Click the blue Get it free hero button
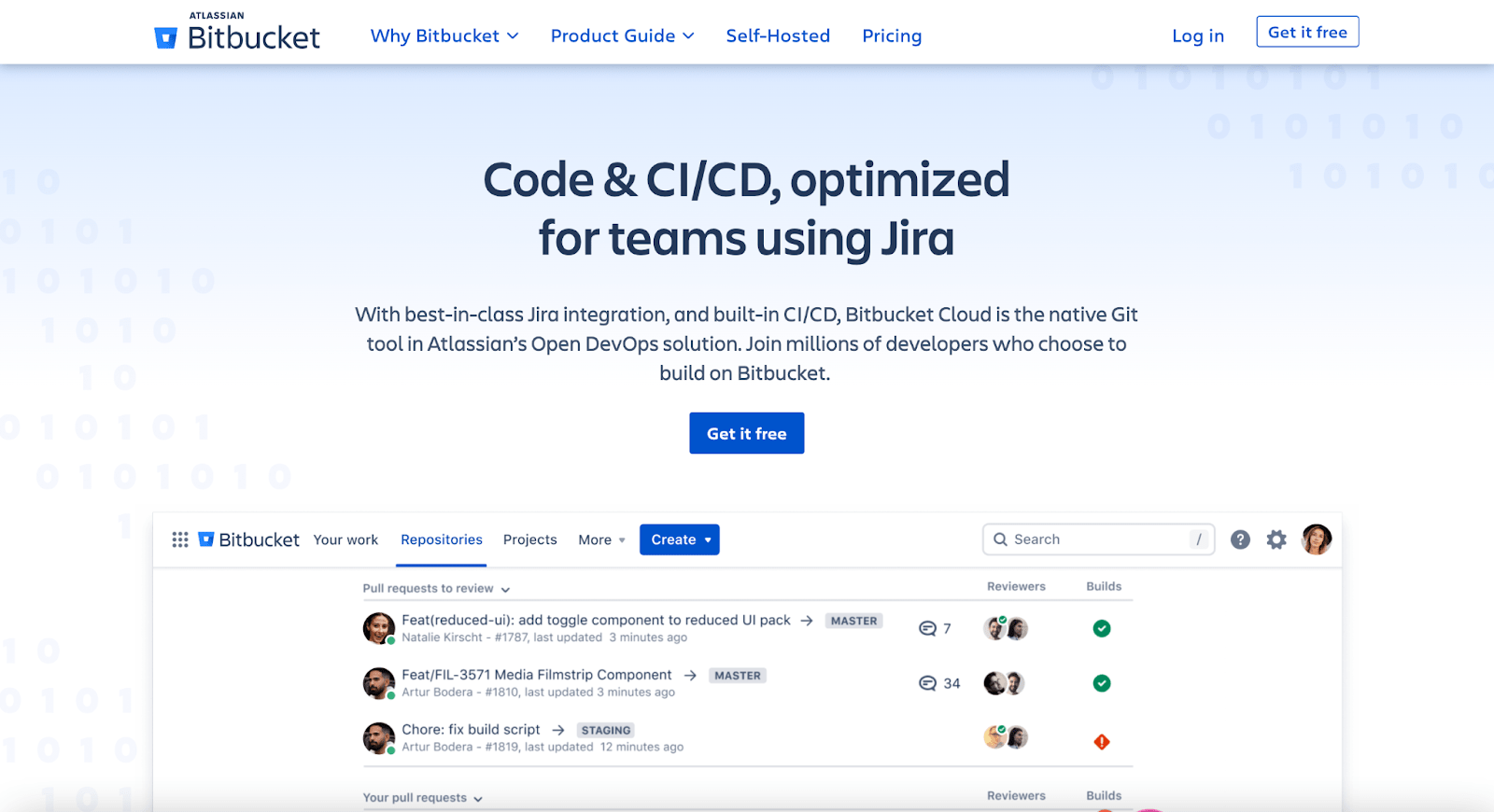Image resolution: width=1494 pixels, height=812 pixels. [747, 433]
